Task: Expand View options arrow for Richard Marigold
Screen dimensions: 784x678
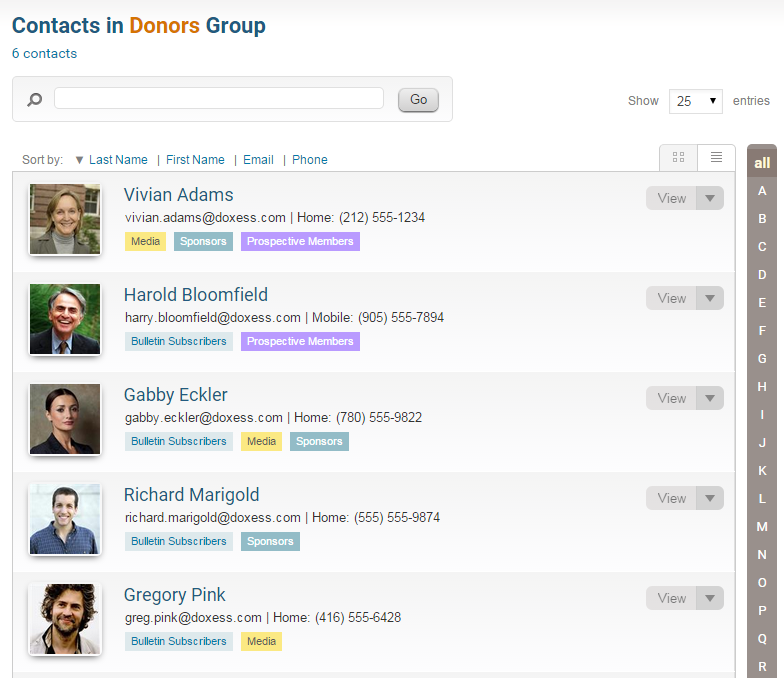Action: (x=710, y=498)
